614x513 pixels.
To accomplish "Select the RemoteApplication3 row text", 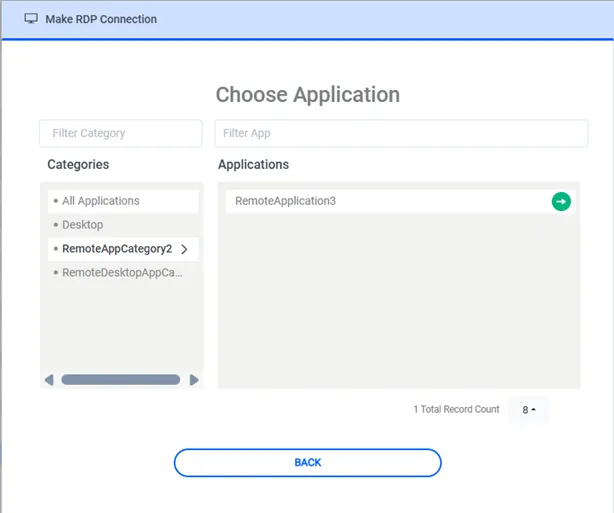I will pyautogui.click(x=285, y=201).
